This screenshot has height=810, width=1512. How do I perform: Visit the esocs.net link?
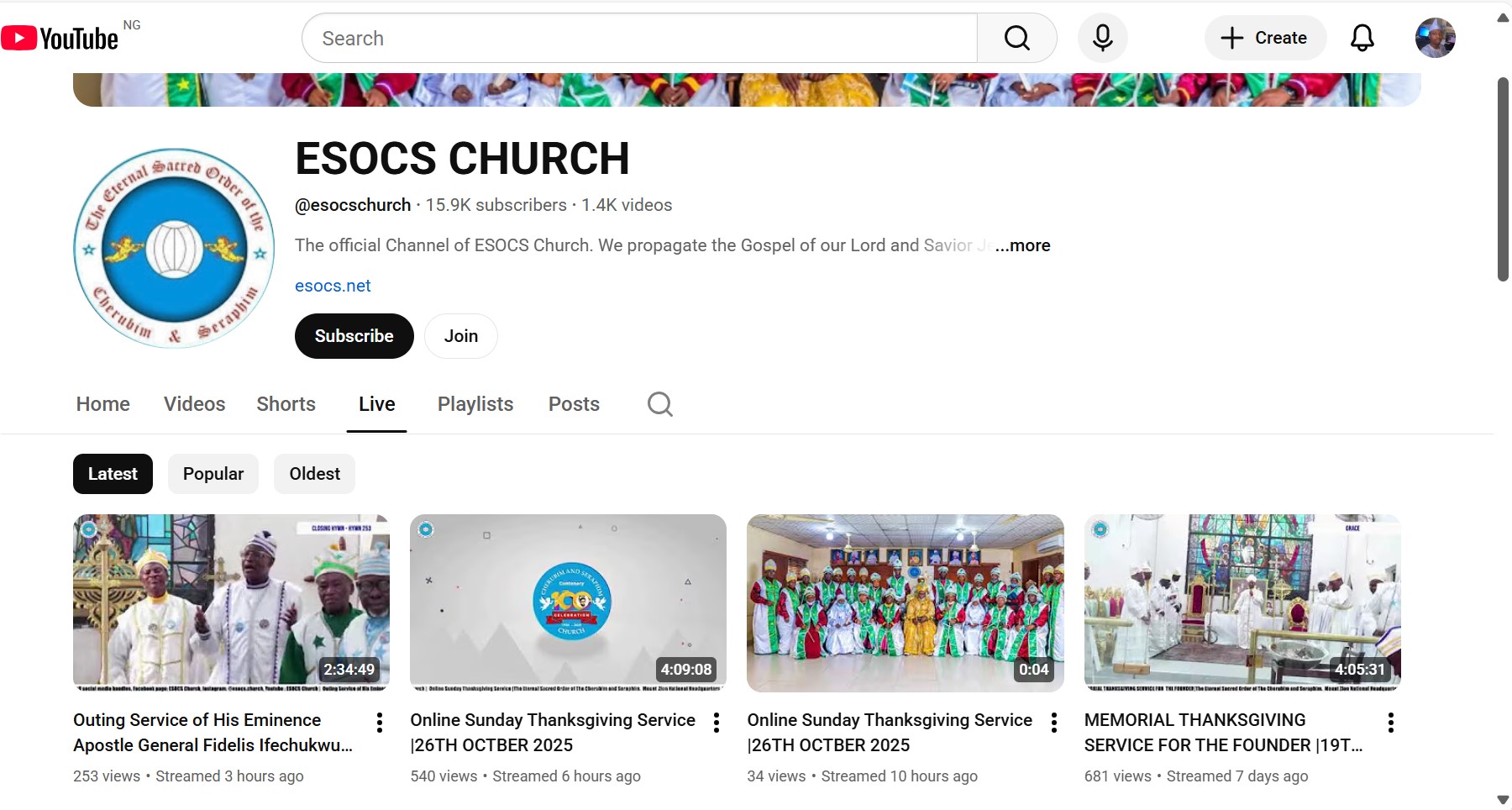333,286
